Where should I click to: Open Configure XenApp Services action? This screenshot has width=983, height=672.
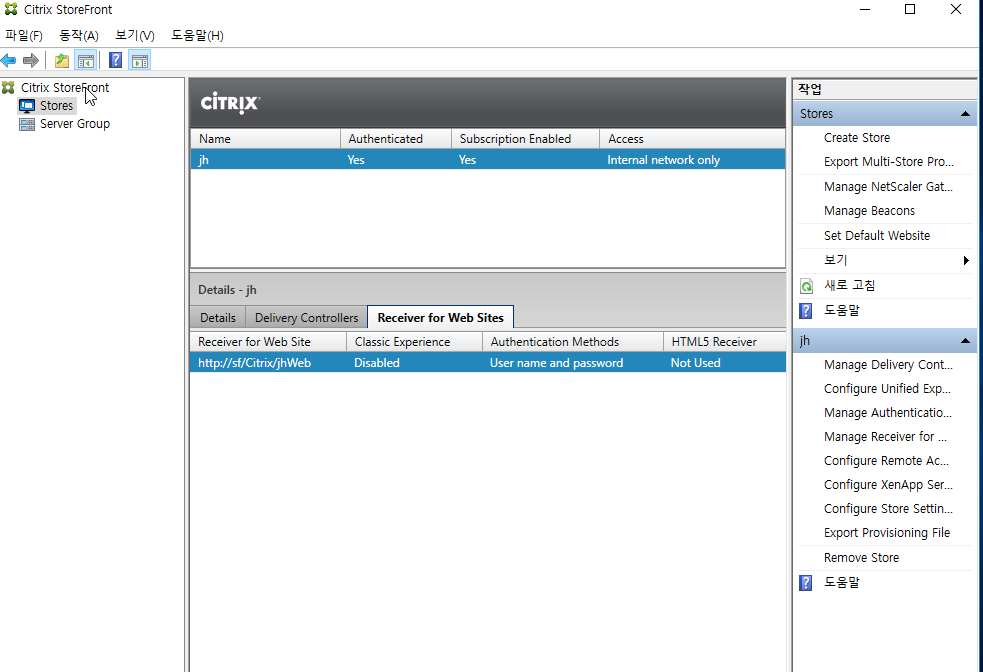pyautogui.click(x=888, y=485)
